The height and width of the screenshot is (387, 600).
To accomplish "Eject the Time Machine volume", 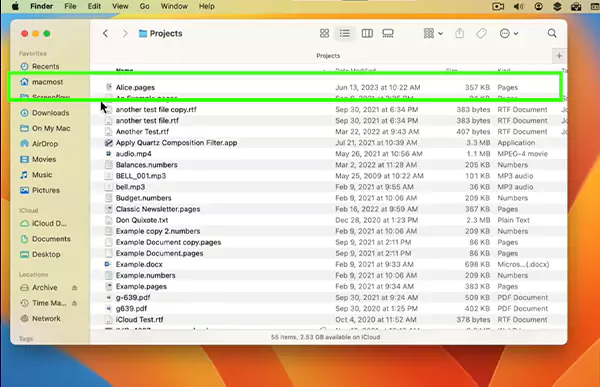I will 75,303.
